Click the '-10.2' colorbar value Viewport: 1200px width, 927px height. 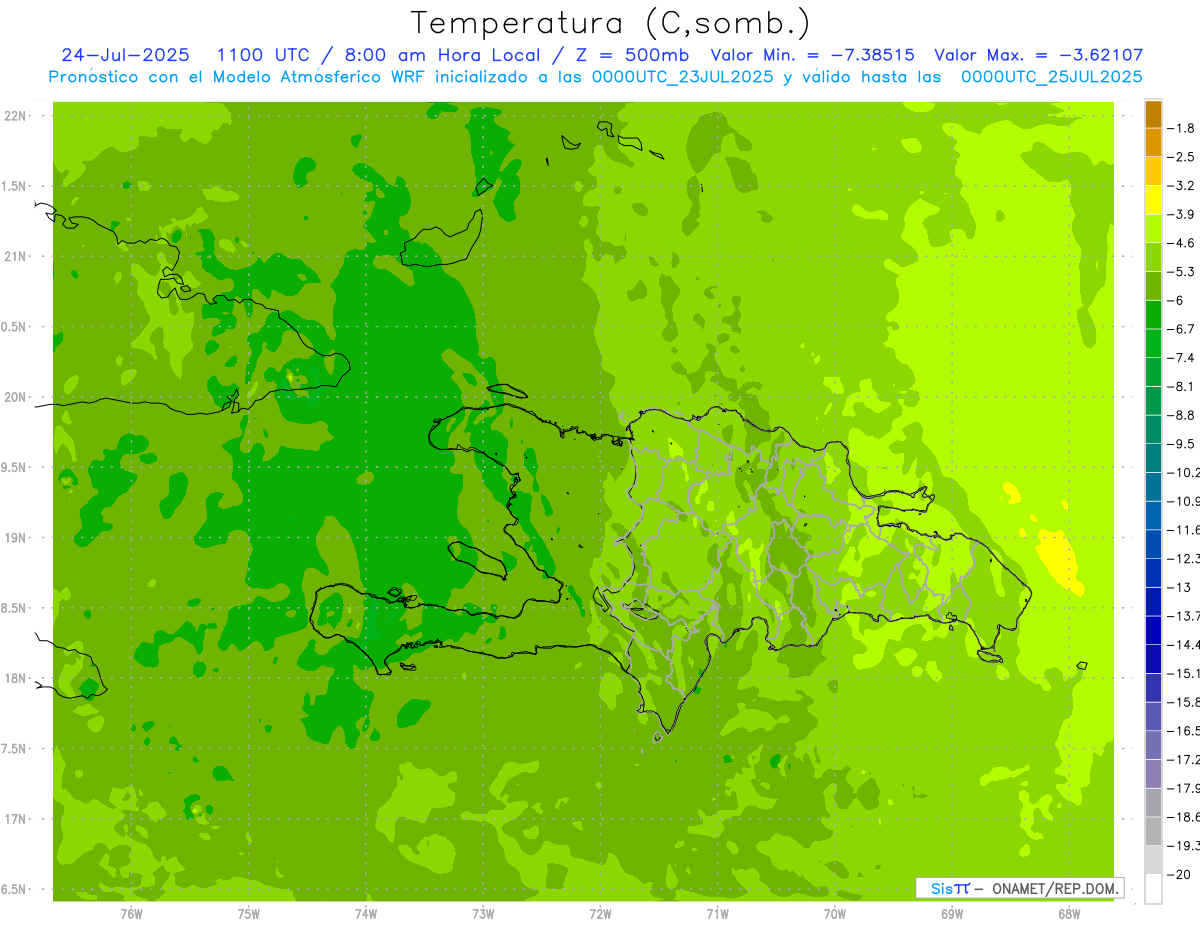1184,472
